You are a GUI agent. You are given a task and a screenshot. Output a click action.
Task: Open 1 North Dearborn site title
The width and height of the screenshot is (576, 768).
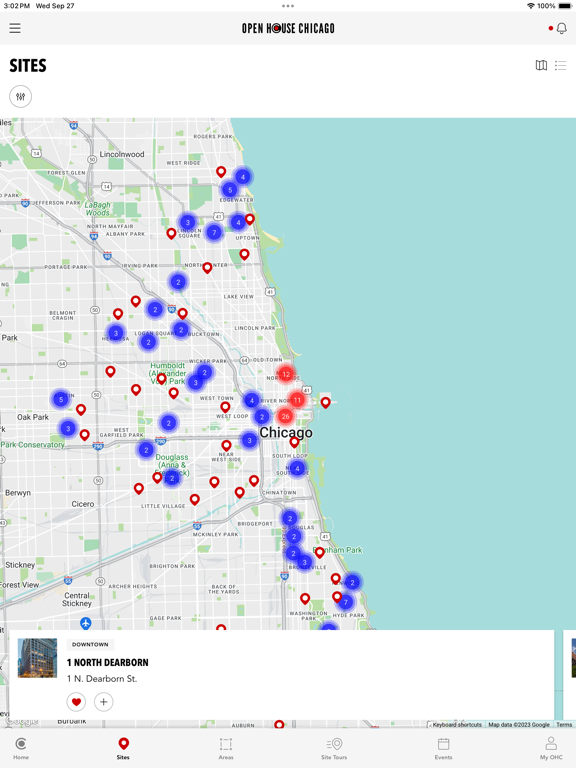point(108,663)
